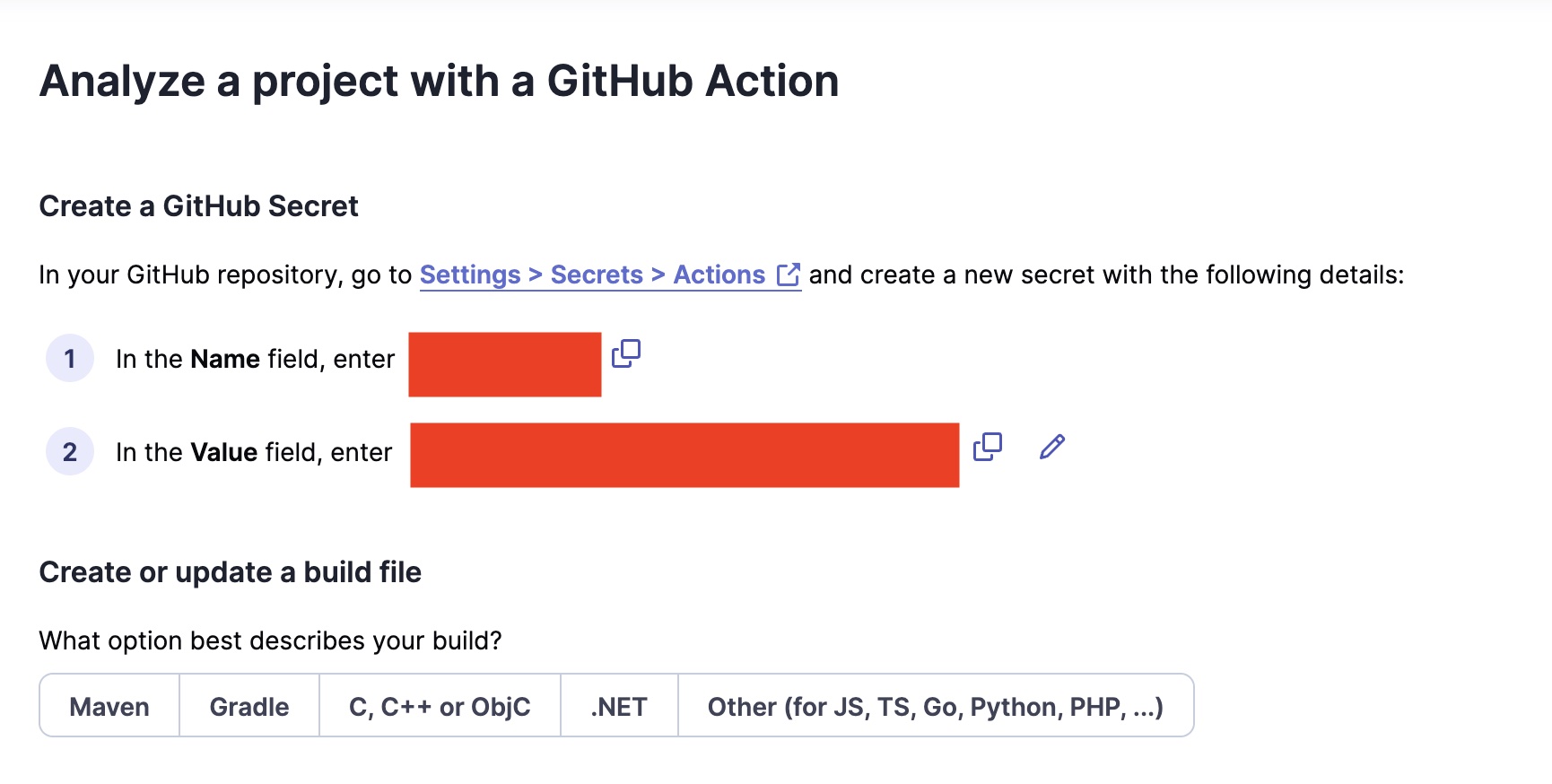
Task: Copy the secret Name to clipboard
Action: click(626, 353)
